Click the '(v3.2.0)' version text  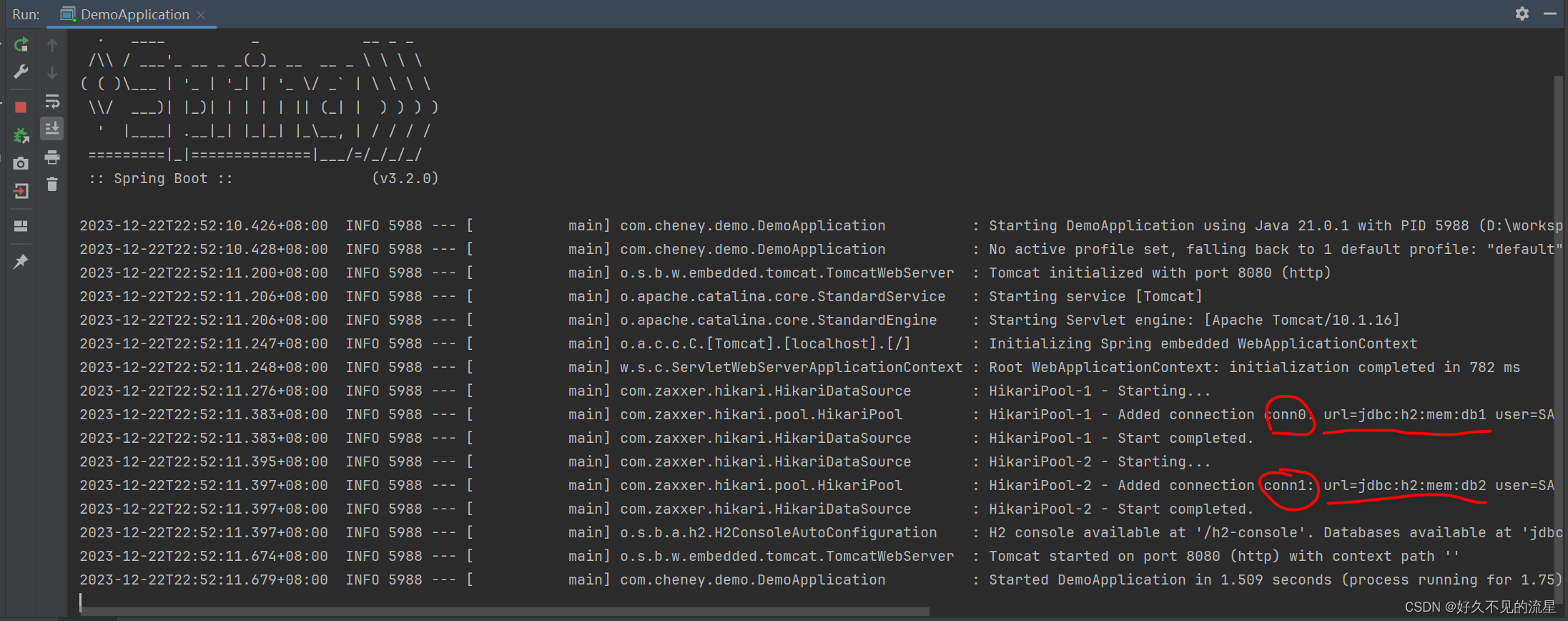pyautogui.click(x=405, y=178)
